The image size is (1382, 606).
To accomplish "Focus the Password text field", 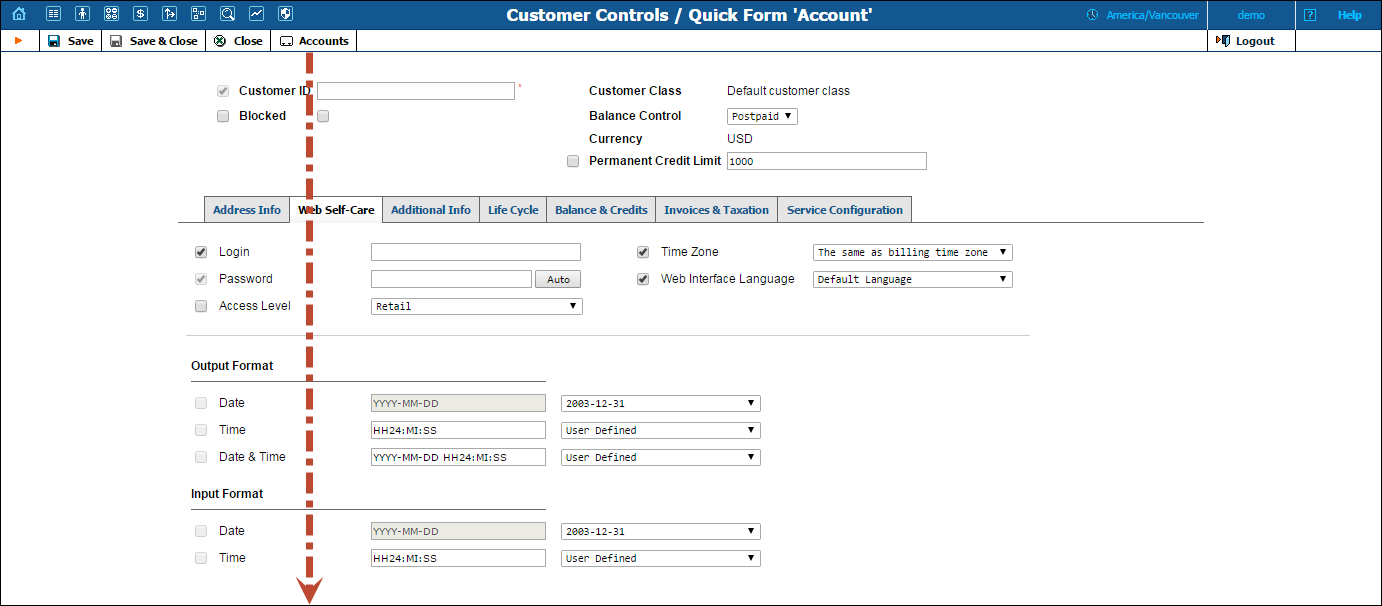I will pos(451,279).
